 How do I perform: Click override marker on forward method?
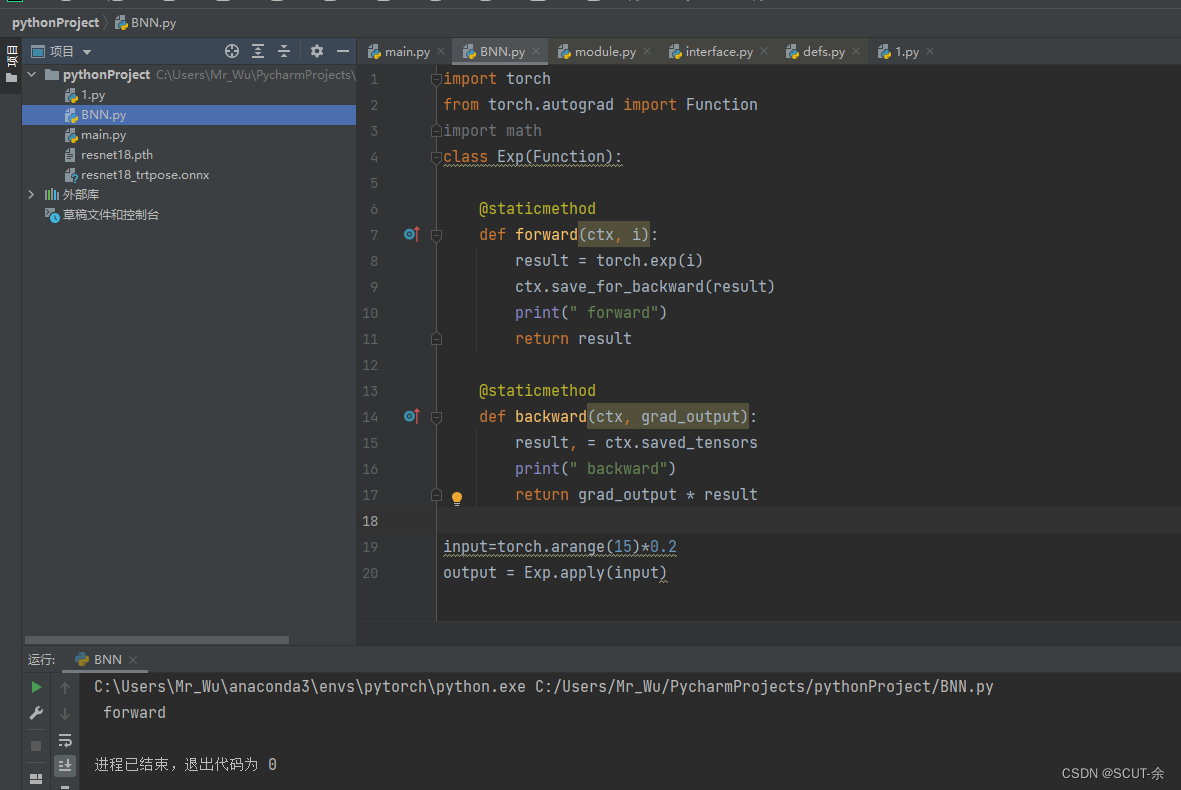(411, 234)
